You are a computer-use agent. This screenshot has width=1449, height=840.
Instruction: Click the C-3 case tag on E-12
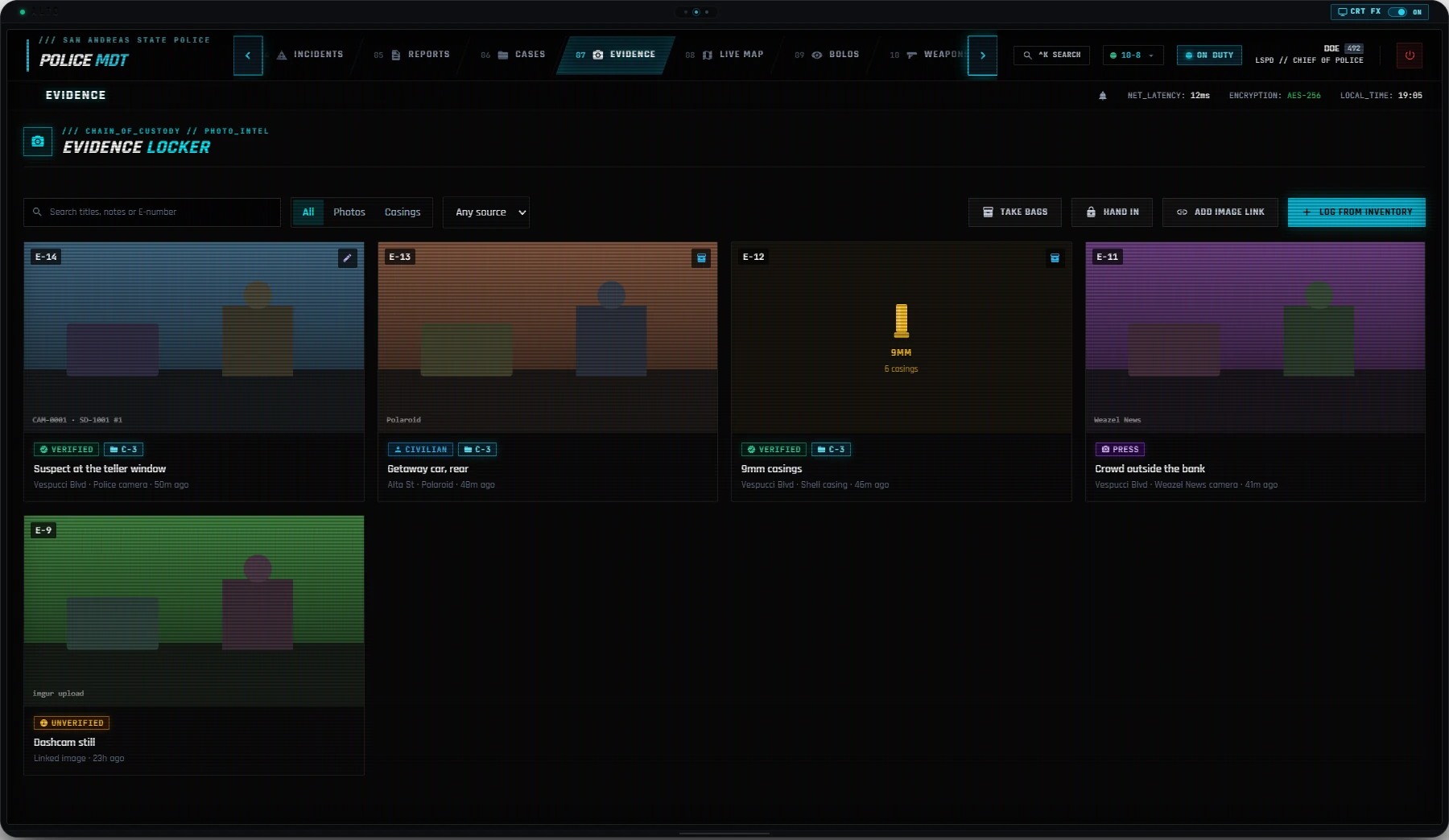(831, 450)
